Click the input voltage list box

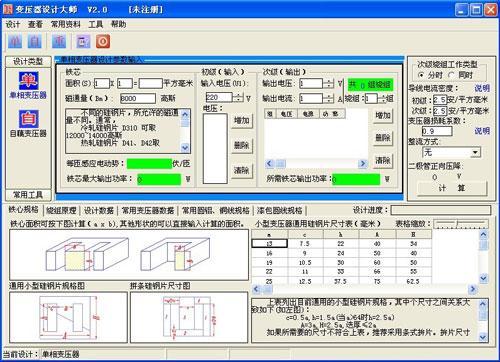[x=215, y=148]
